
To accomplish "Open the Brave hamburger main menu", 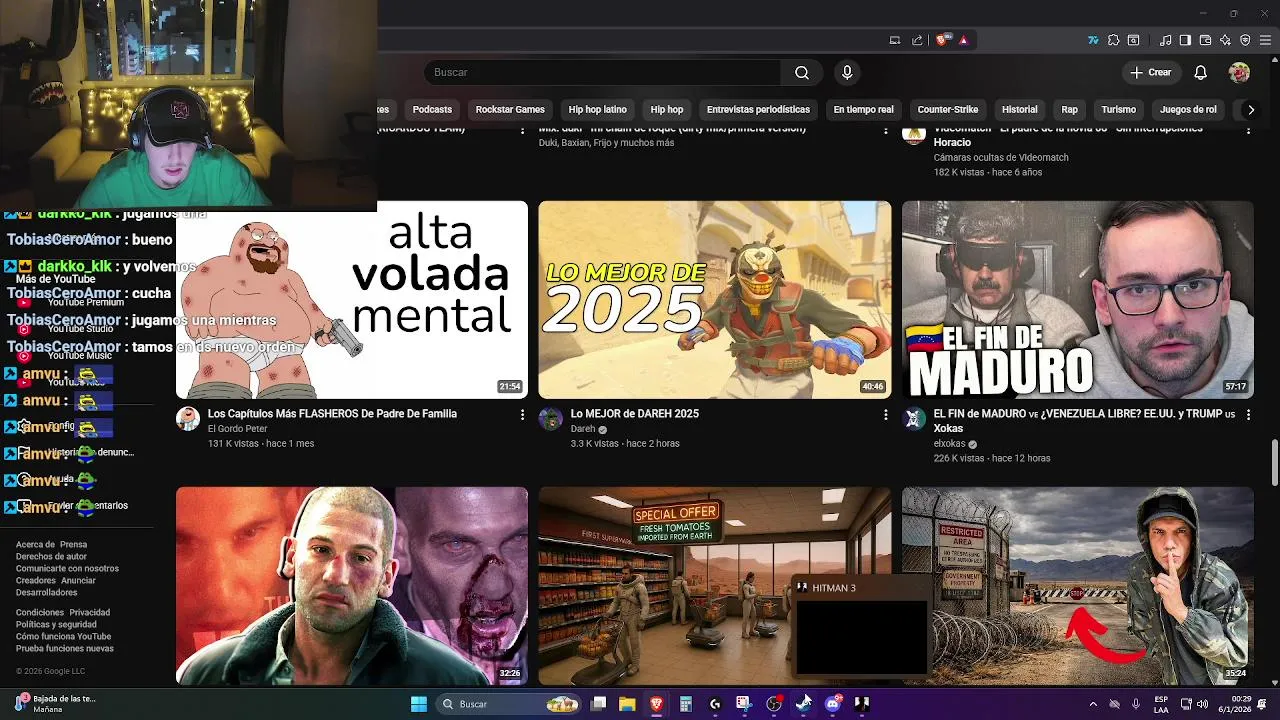I will click(1266, 40).
